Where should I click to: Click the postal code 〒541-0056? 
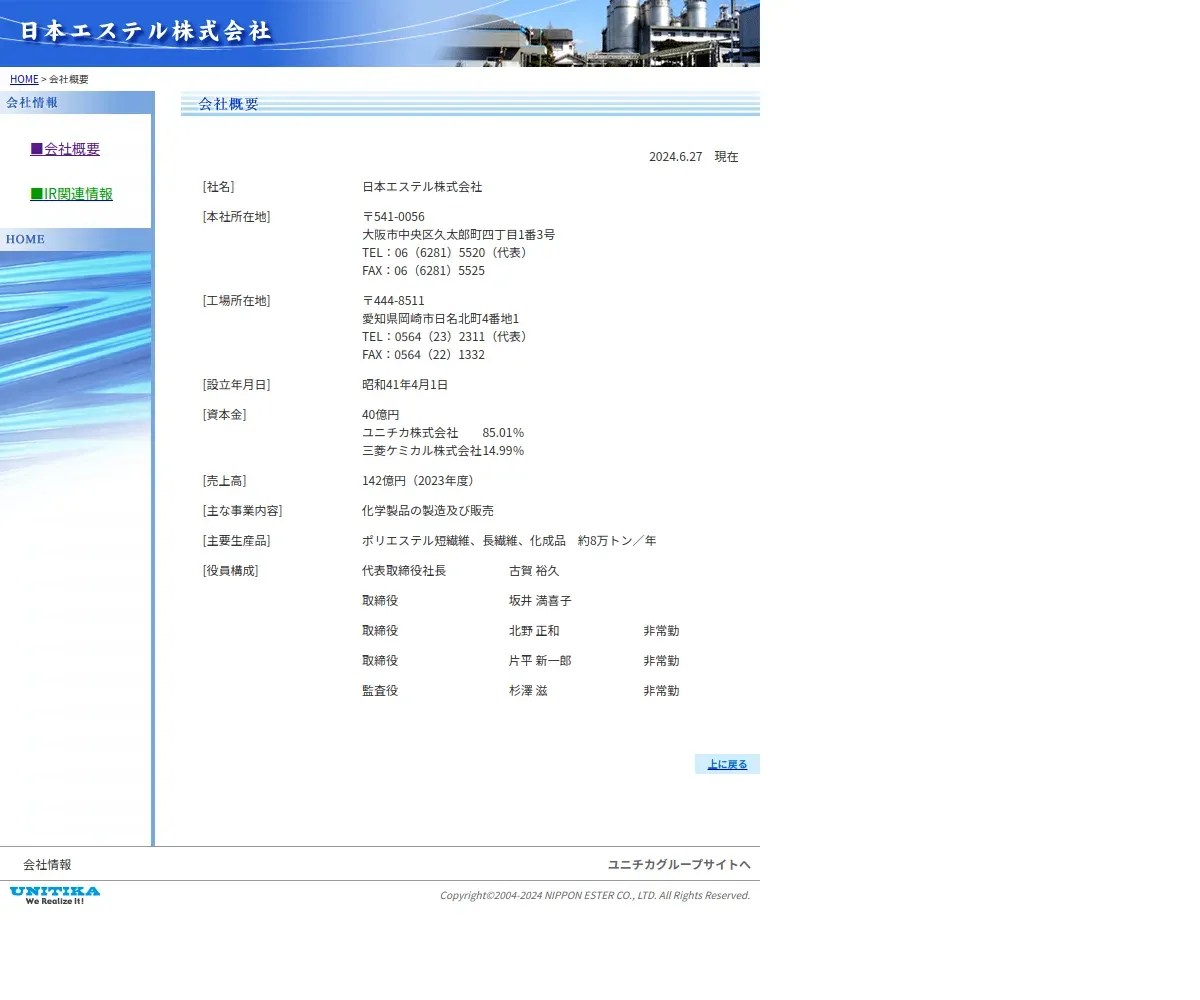coord(393,217)
